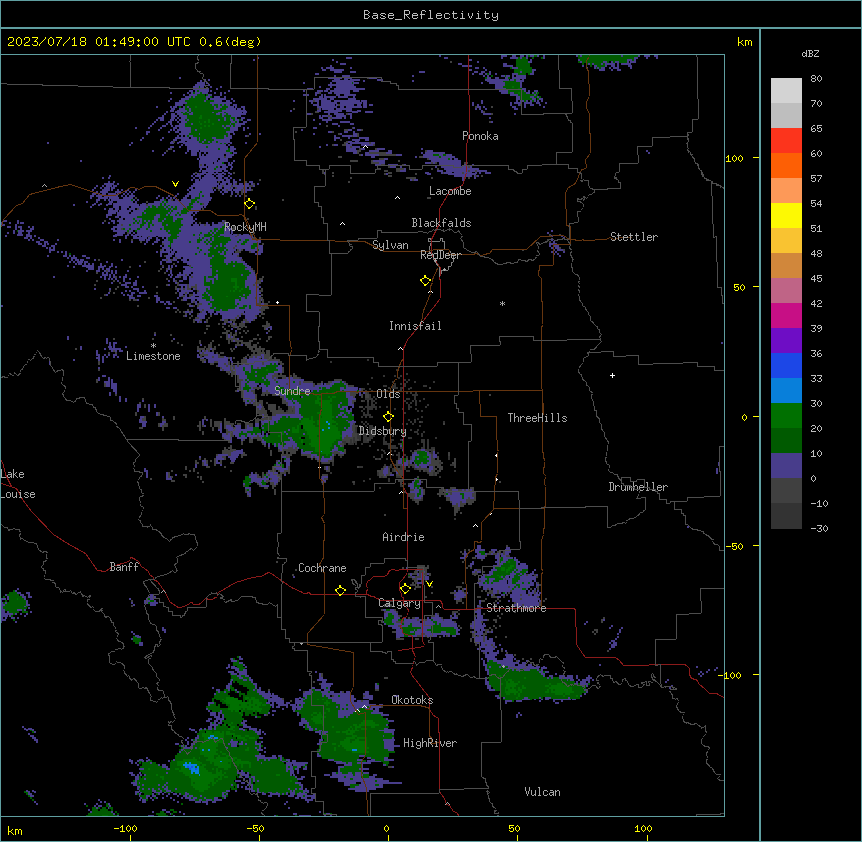
Task: Select the Stettler label
Action: click(634, 237)
